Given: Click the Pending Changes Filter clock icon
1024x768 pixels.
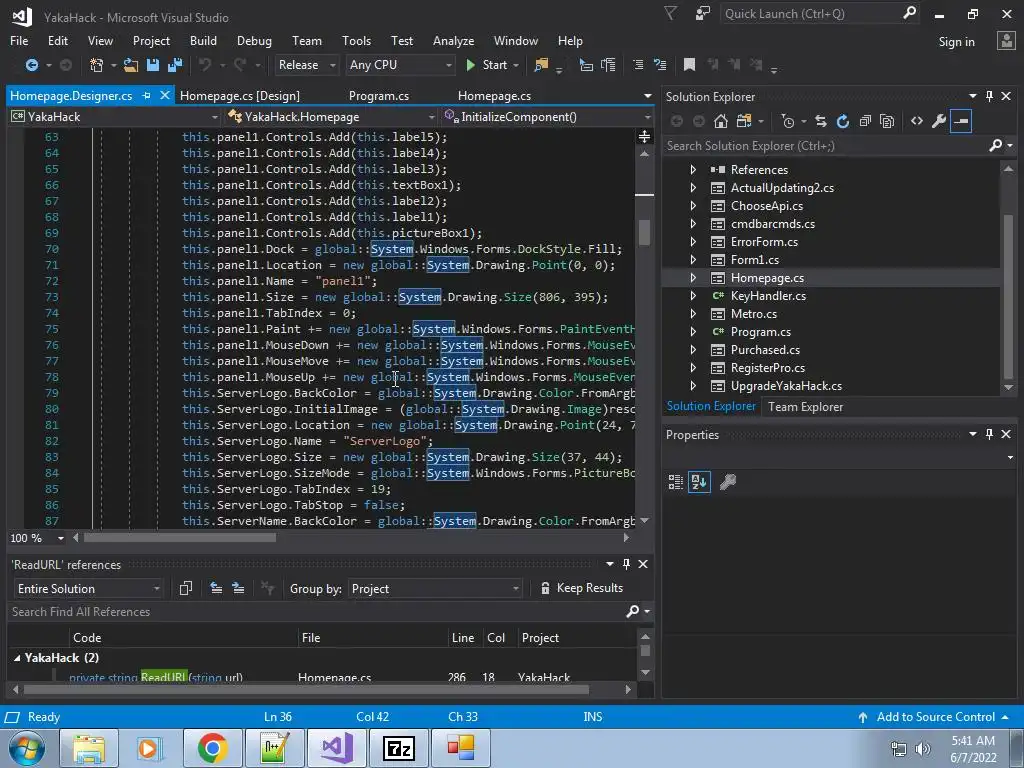Looking at the screenshot, I should coord(788,121).
